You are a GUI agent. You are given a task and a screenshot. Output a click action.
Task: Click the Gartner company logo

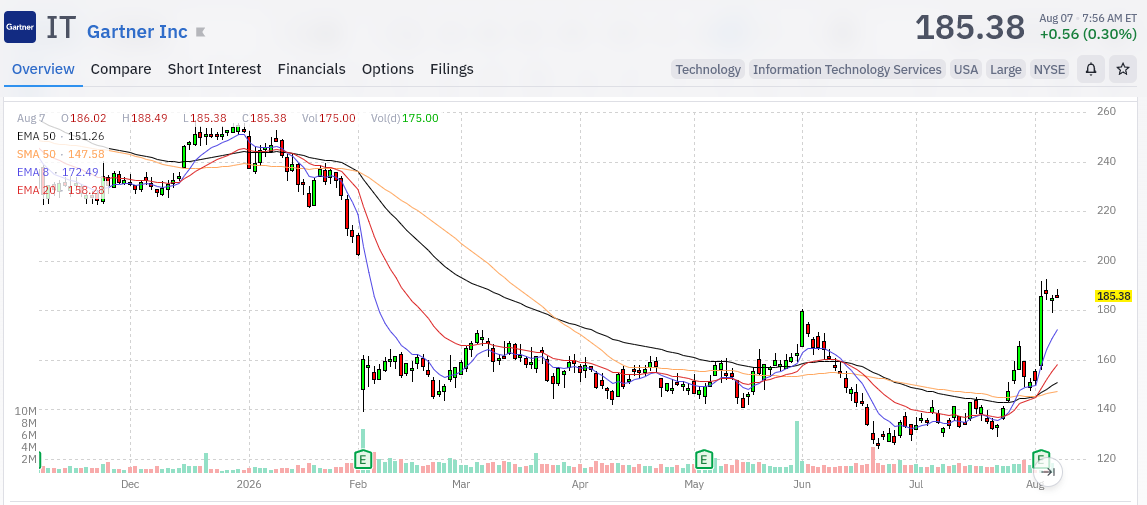click(x=20, y=28)
